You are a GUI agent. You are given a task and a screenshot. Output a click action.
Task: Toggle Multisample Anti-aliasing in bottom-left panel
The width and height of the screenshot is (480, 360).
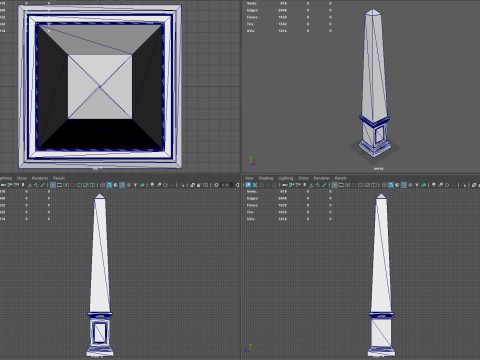165,185
